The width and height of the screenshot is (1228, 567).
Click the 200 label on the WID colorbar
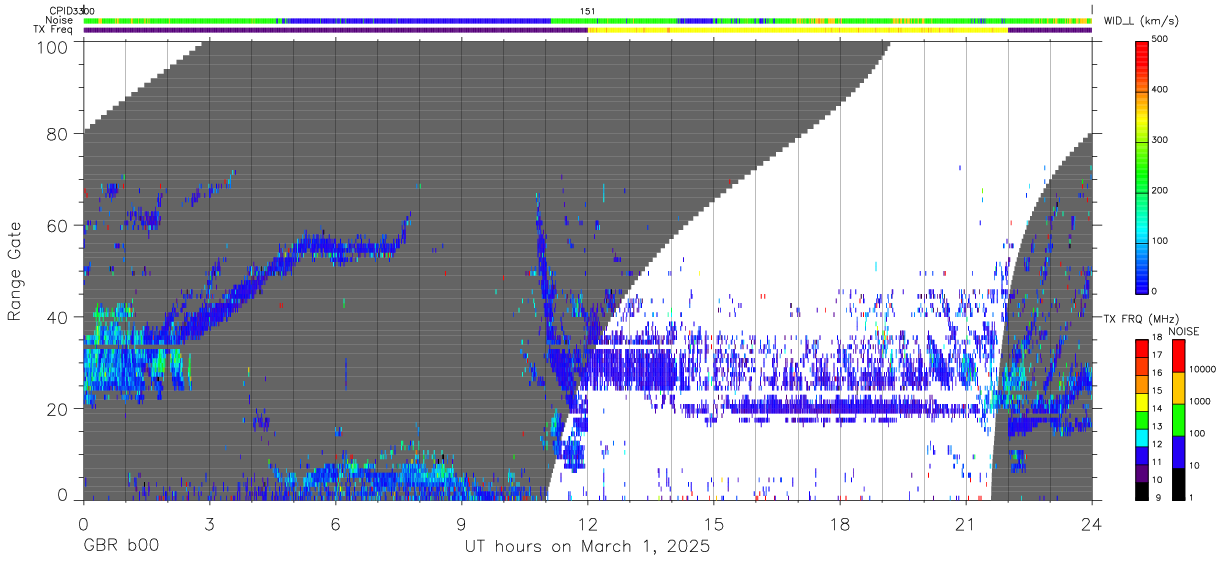point(1158,190)
